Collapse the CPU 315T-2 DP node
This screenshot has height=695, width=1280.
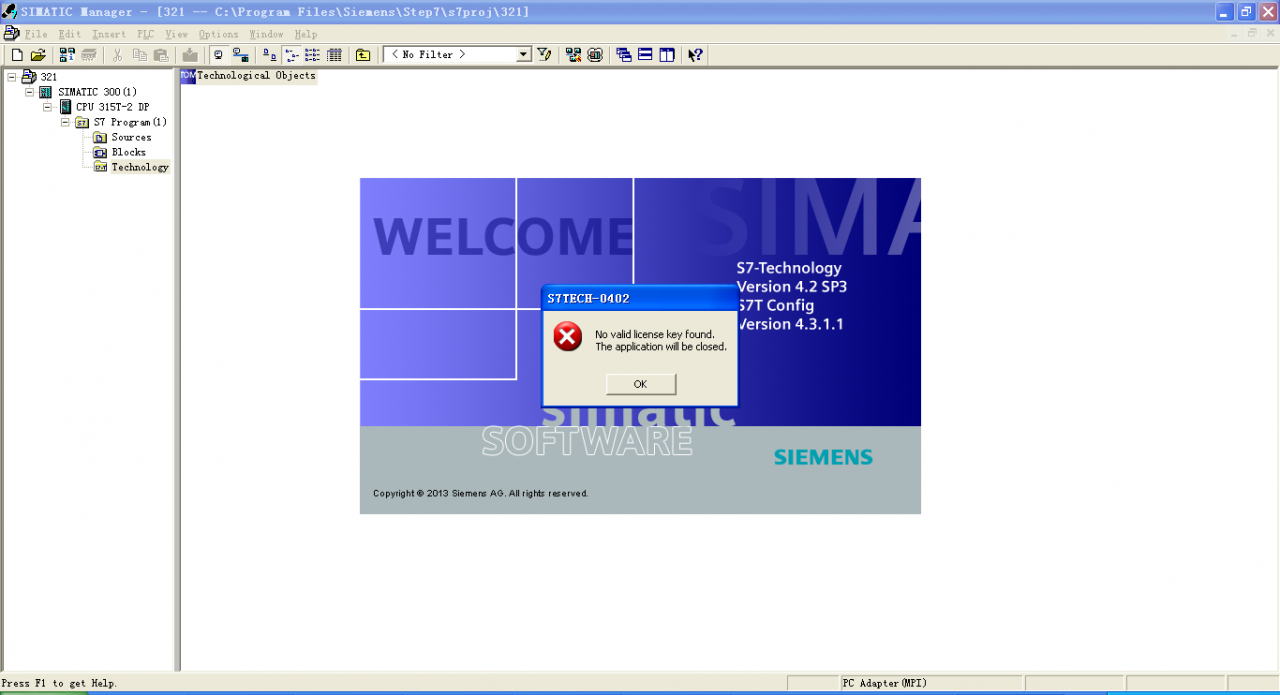(47, 107)
